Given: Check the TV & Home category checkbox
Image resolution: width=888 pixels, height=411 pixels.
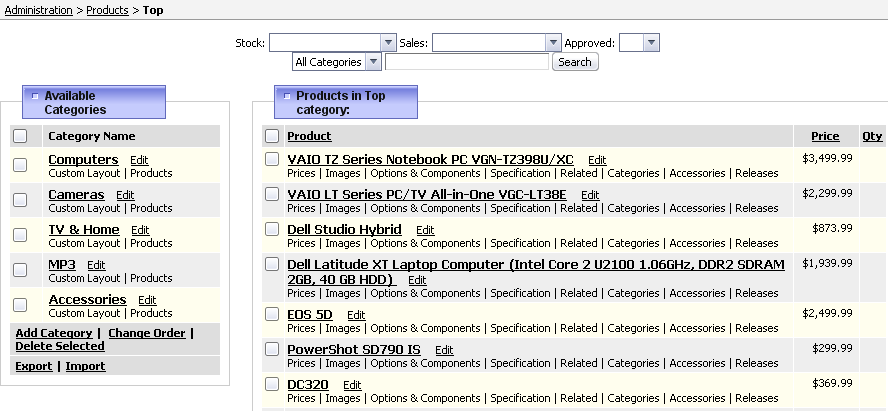Looking at the screenshot, I should (20, 235).
